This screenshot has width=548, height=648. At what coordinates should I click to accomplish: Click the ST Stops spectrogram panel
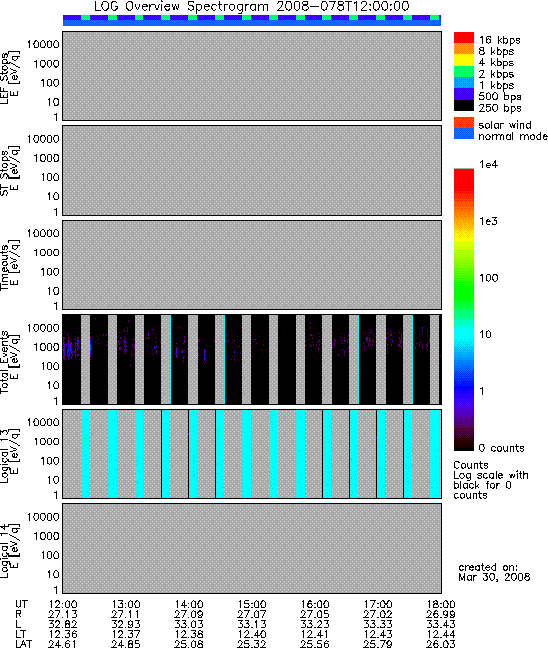252,170
